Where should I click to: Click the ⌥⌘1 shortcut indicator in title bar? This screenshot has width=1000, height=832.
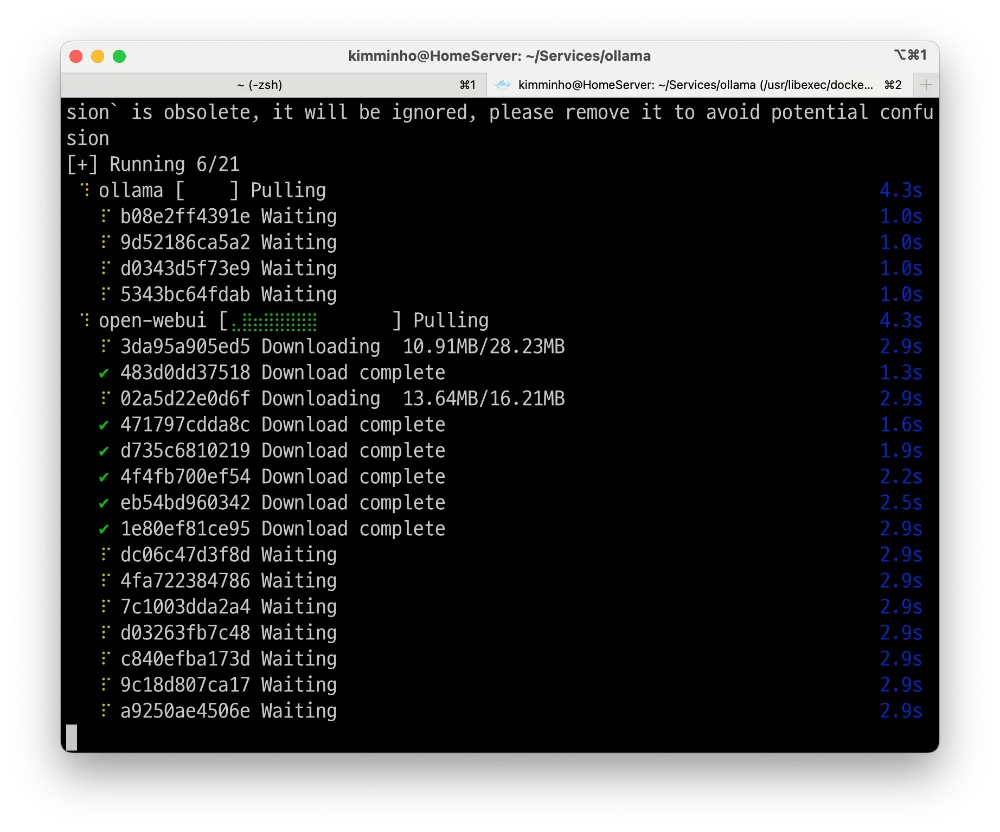pos(910,55)
